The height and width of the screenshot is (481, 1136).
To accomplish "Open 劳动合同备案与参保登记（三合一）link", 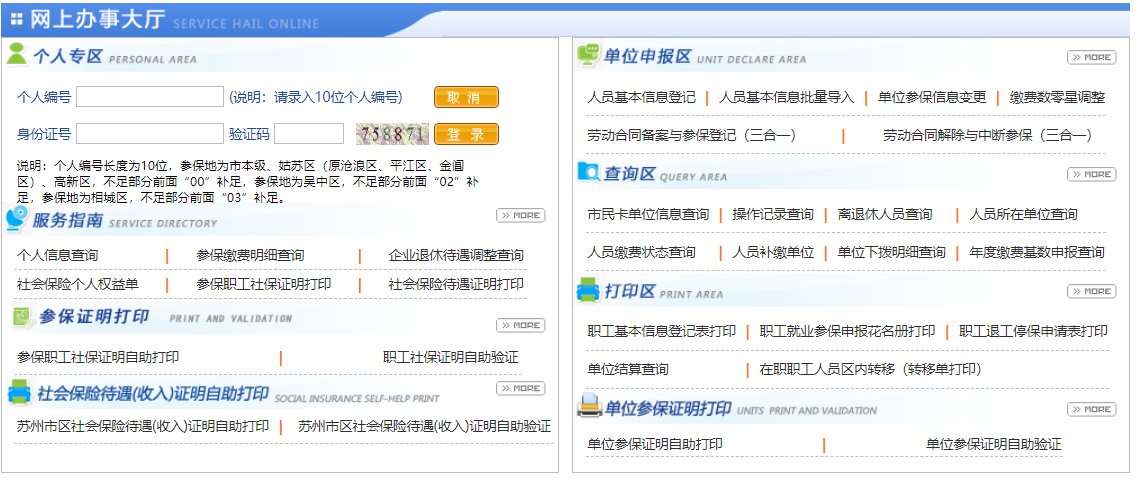I will [x=692, y=135].
